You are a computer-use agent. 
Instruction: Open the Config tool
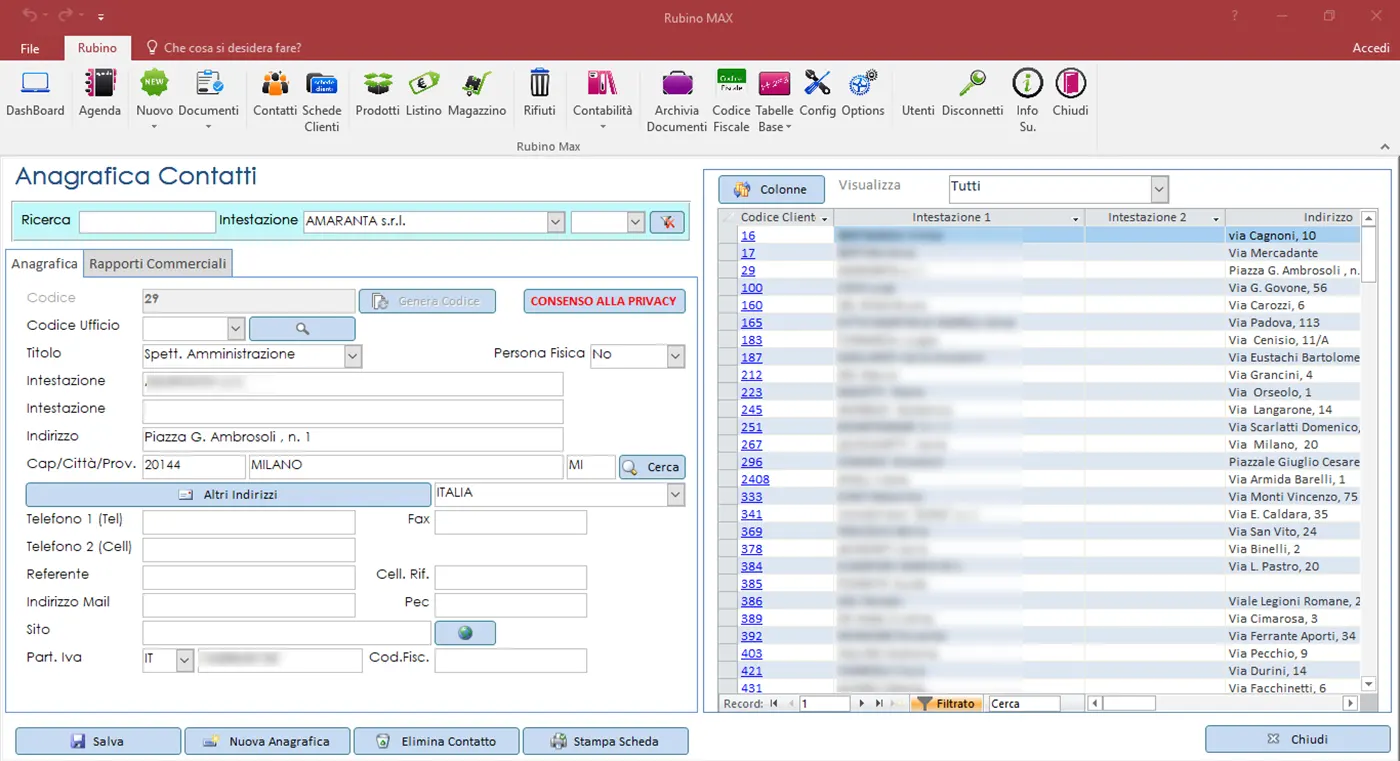click(817, 94)
